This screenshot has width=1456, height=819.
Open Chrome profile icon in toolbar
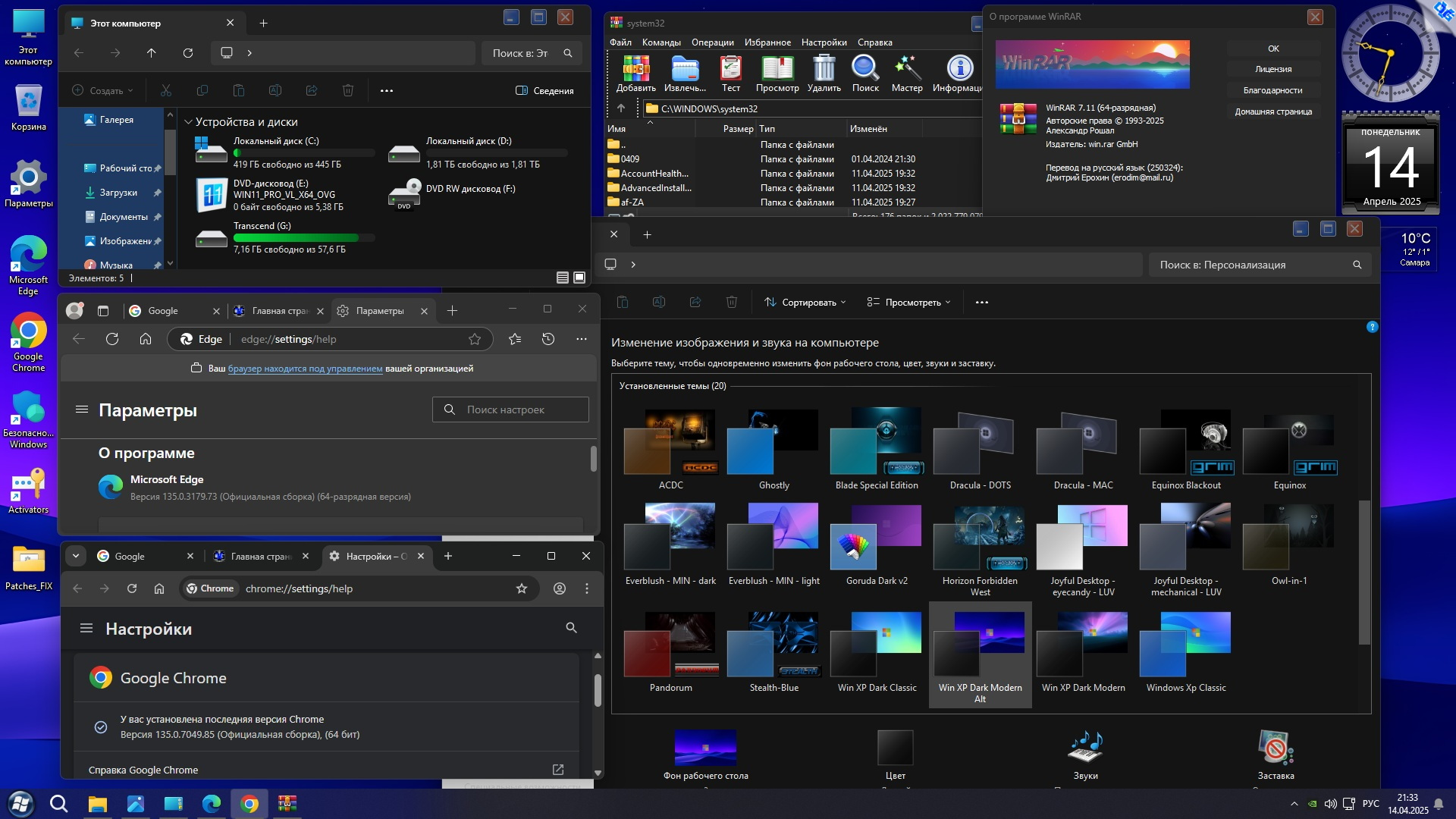click(560, 588)
